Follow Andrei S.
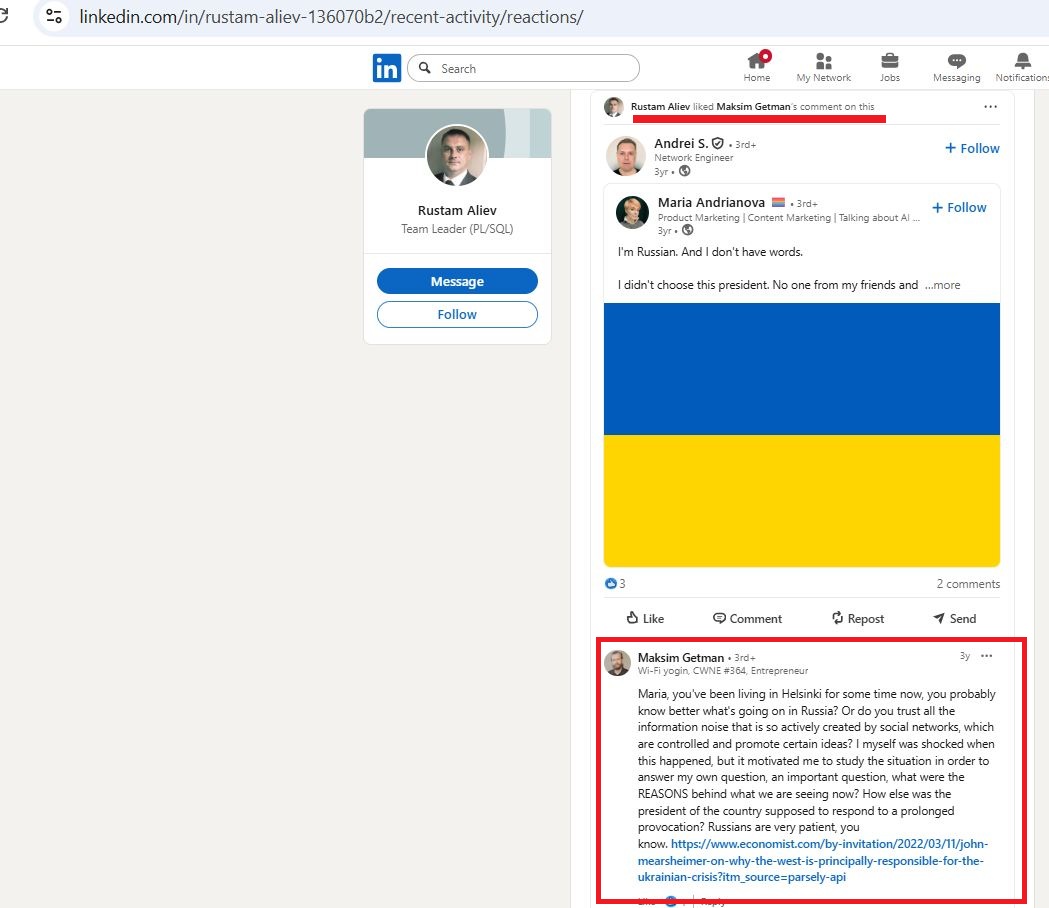The height and width of the screenshot is (908, 1049). tap(971, 148)
